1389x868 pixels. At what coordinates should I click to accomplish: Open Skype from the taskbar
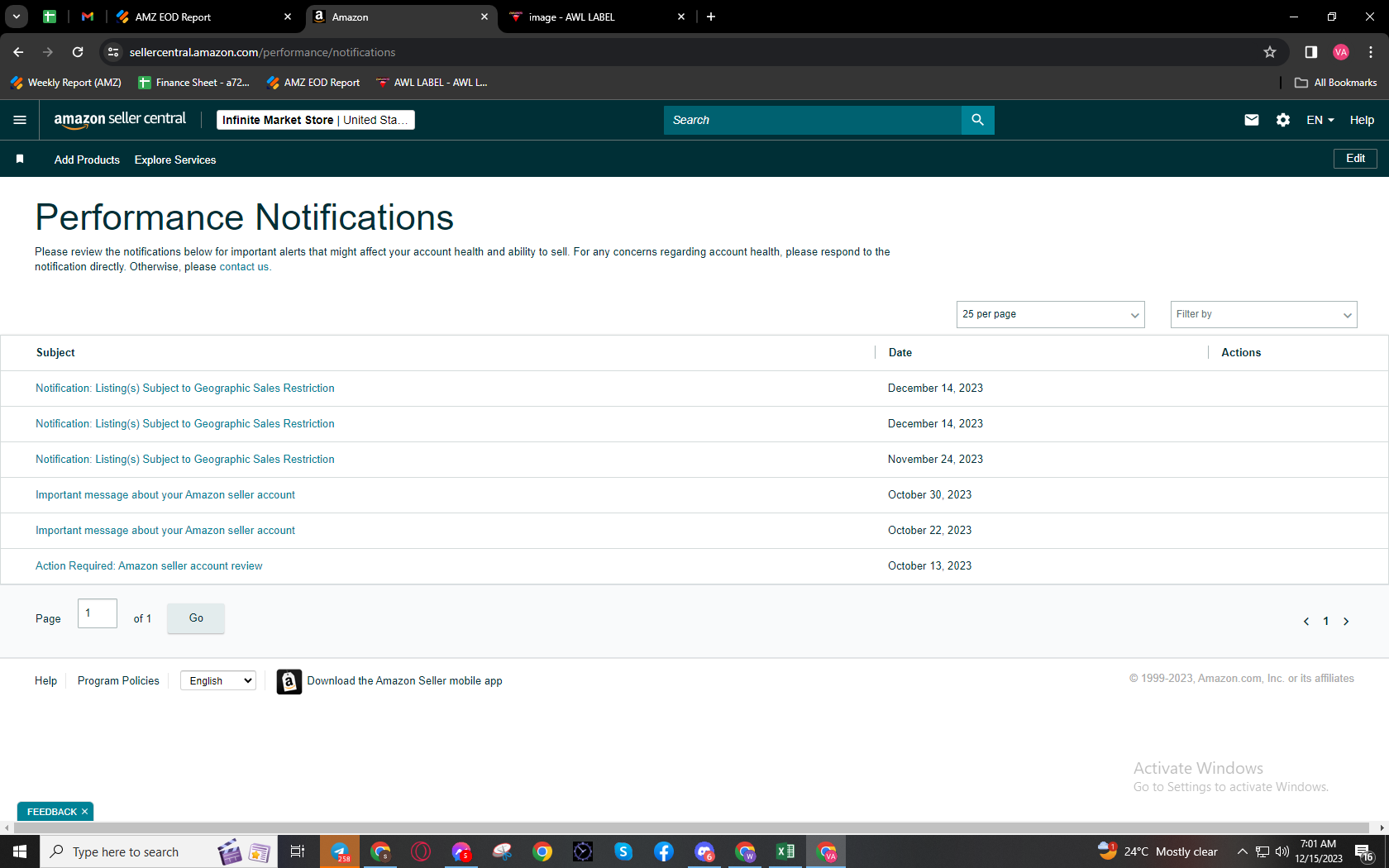click(x=623, y=851)
